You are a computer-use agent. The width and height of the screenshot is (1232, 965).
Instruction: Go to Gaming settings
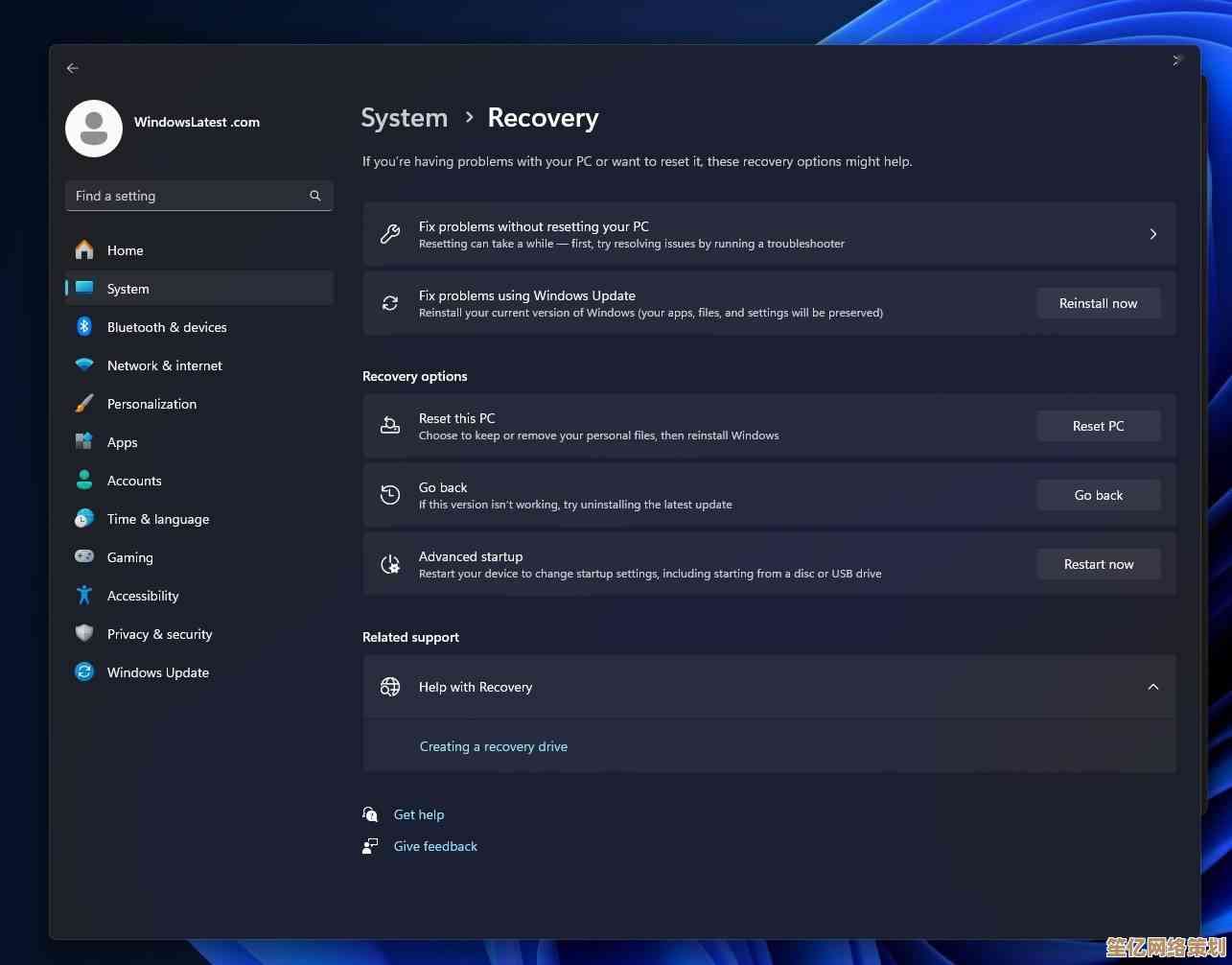click(129, 557)
